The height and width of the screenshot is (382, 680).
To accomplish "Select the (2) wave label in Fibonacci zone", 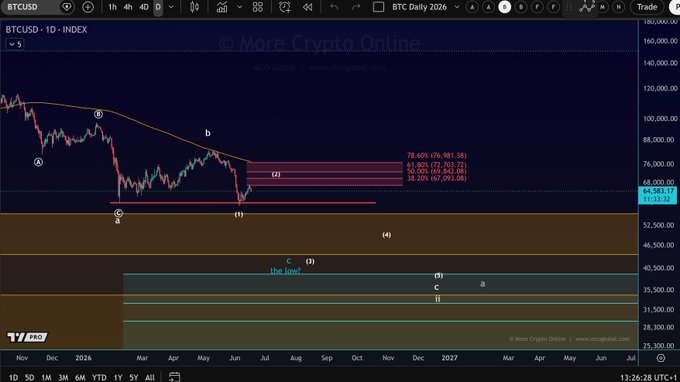I will point(276,174).
